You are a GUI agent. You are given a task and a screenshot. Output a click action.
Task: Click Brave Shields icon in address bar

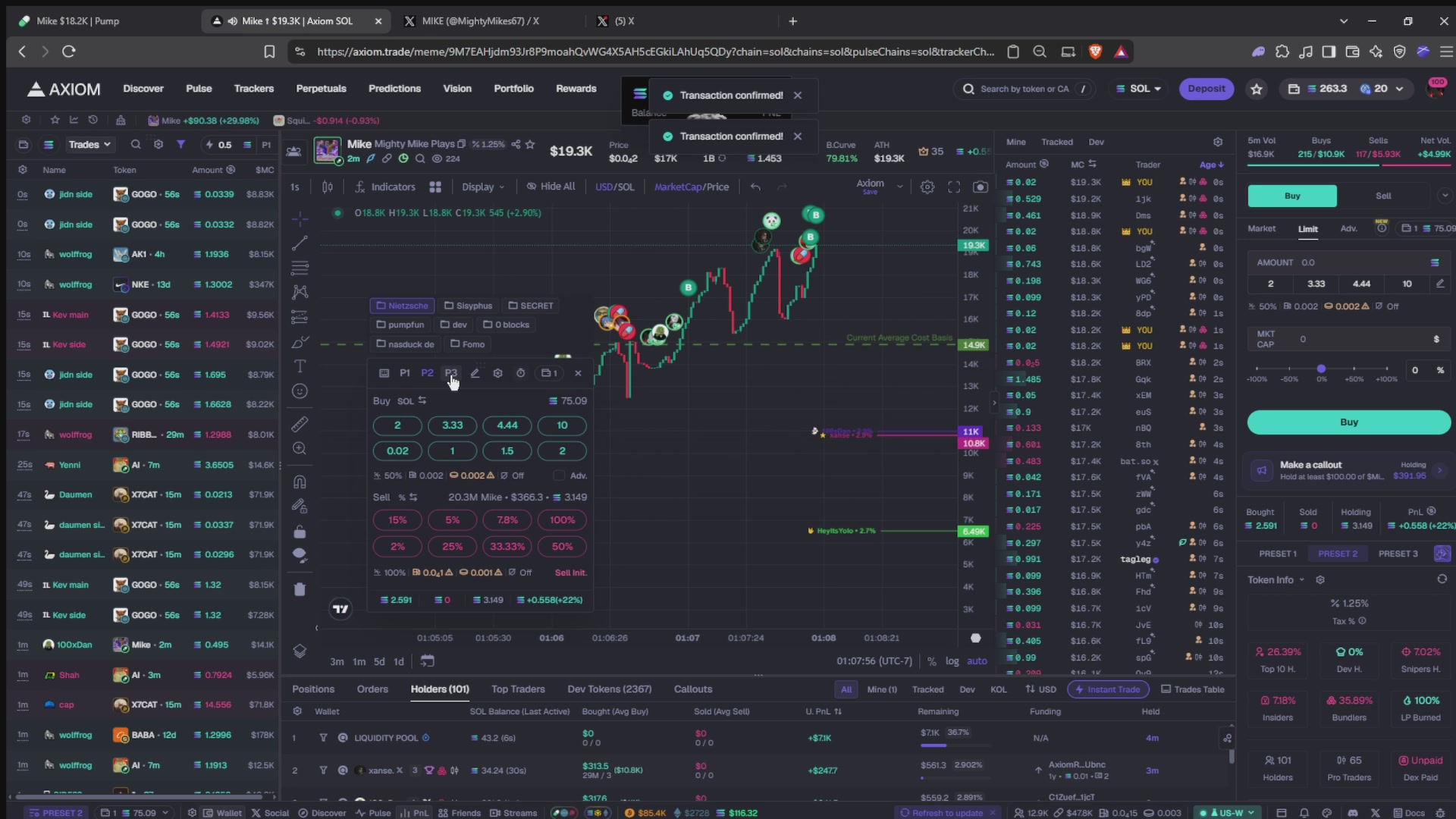click(x=1095, y=52)
